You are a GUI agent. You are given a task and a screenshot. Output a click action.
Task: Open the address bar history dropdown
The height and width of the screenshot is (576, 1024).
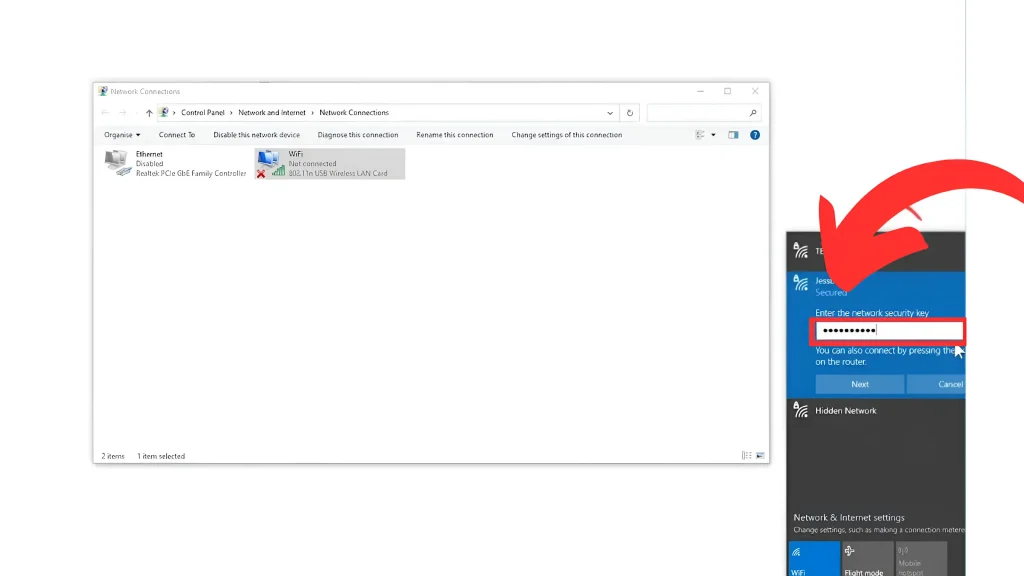tap(610, 113)
